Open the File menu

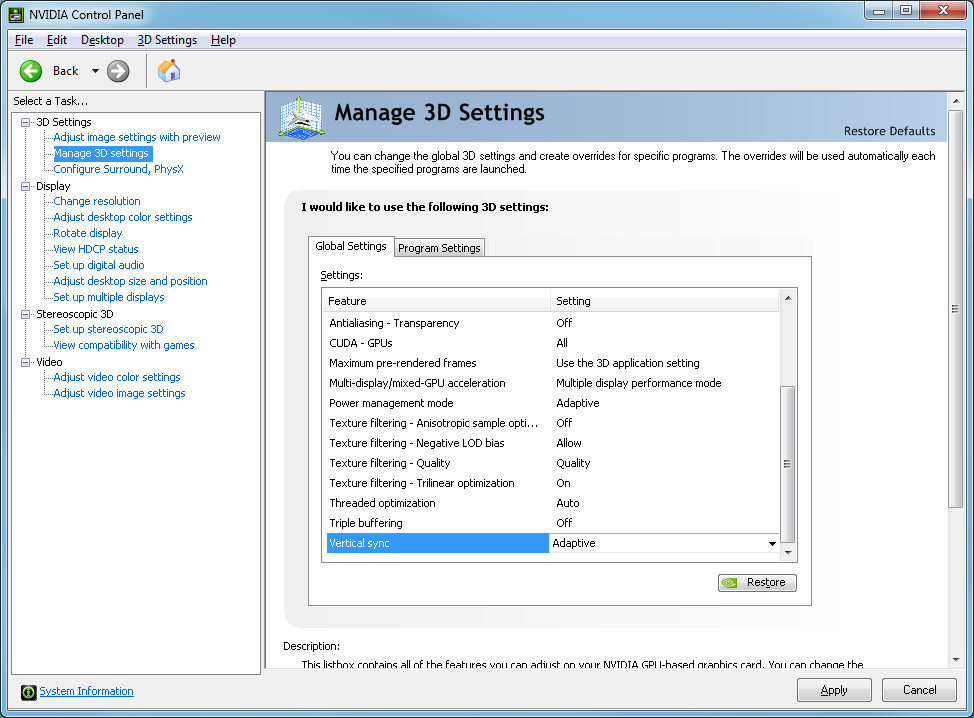[x=24, y=40]
